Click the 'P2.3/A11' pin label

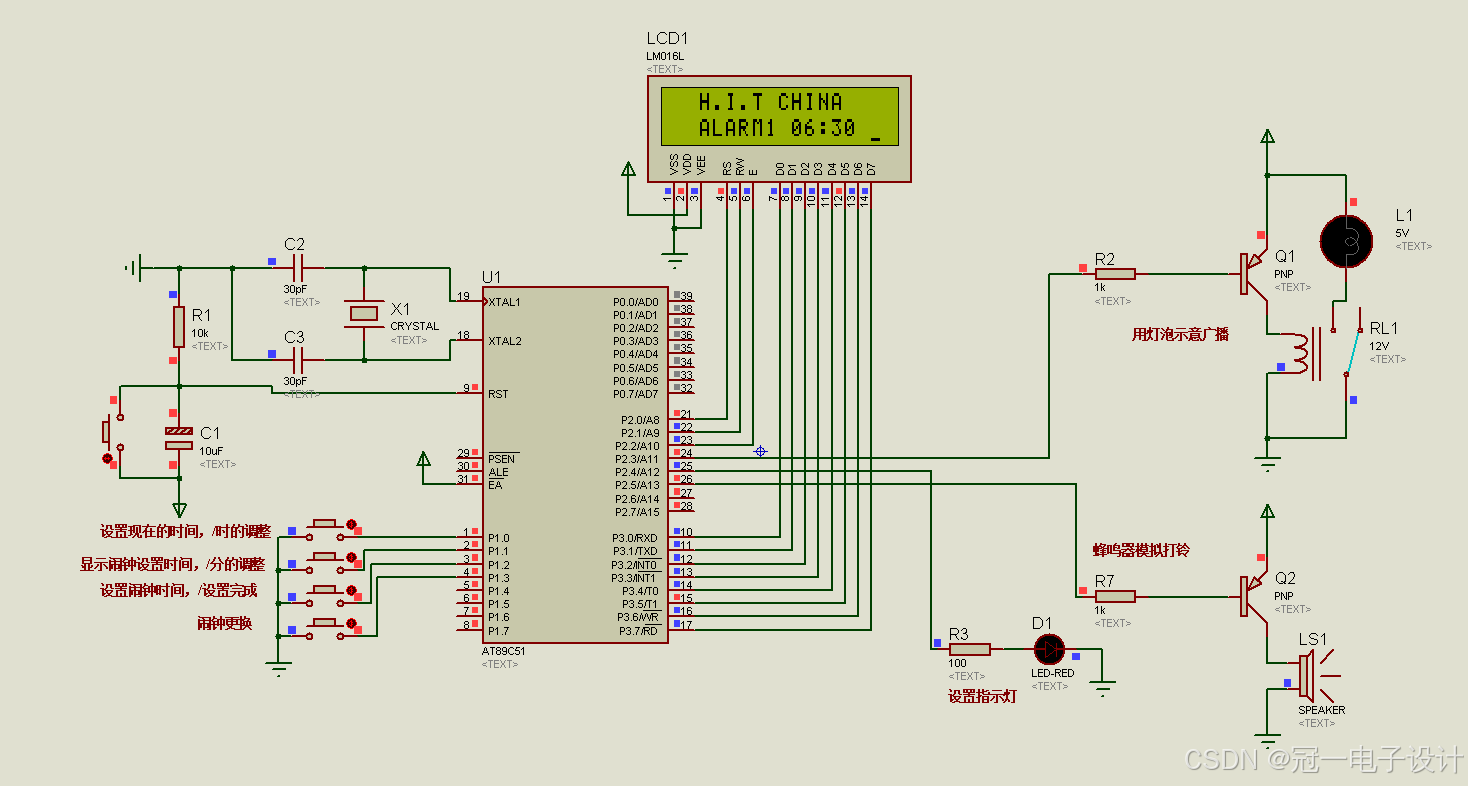[x=636, y=459]
